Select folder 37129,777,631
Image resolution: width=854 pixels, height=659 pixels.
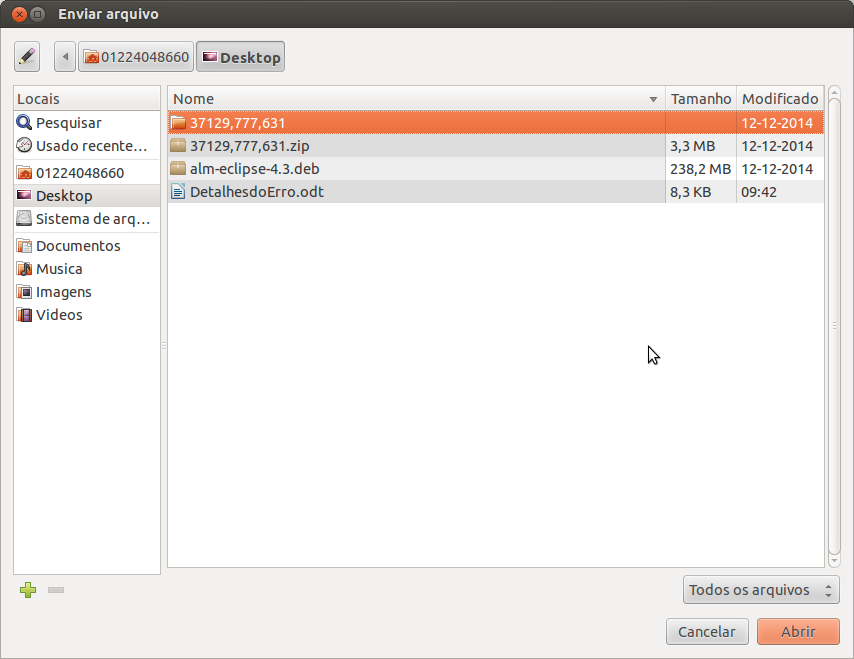click(496, 123)
